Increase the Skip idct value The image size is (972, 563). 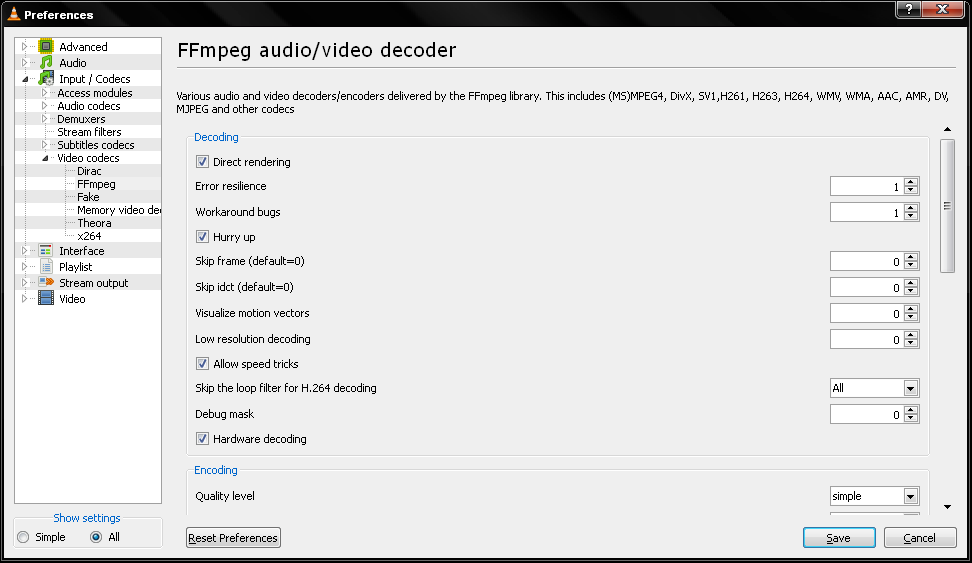tap(911, 283)
